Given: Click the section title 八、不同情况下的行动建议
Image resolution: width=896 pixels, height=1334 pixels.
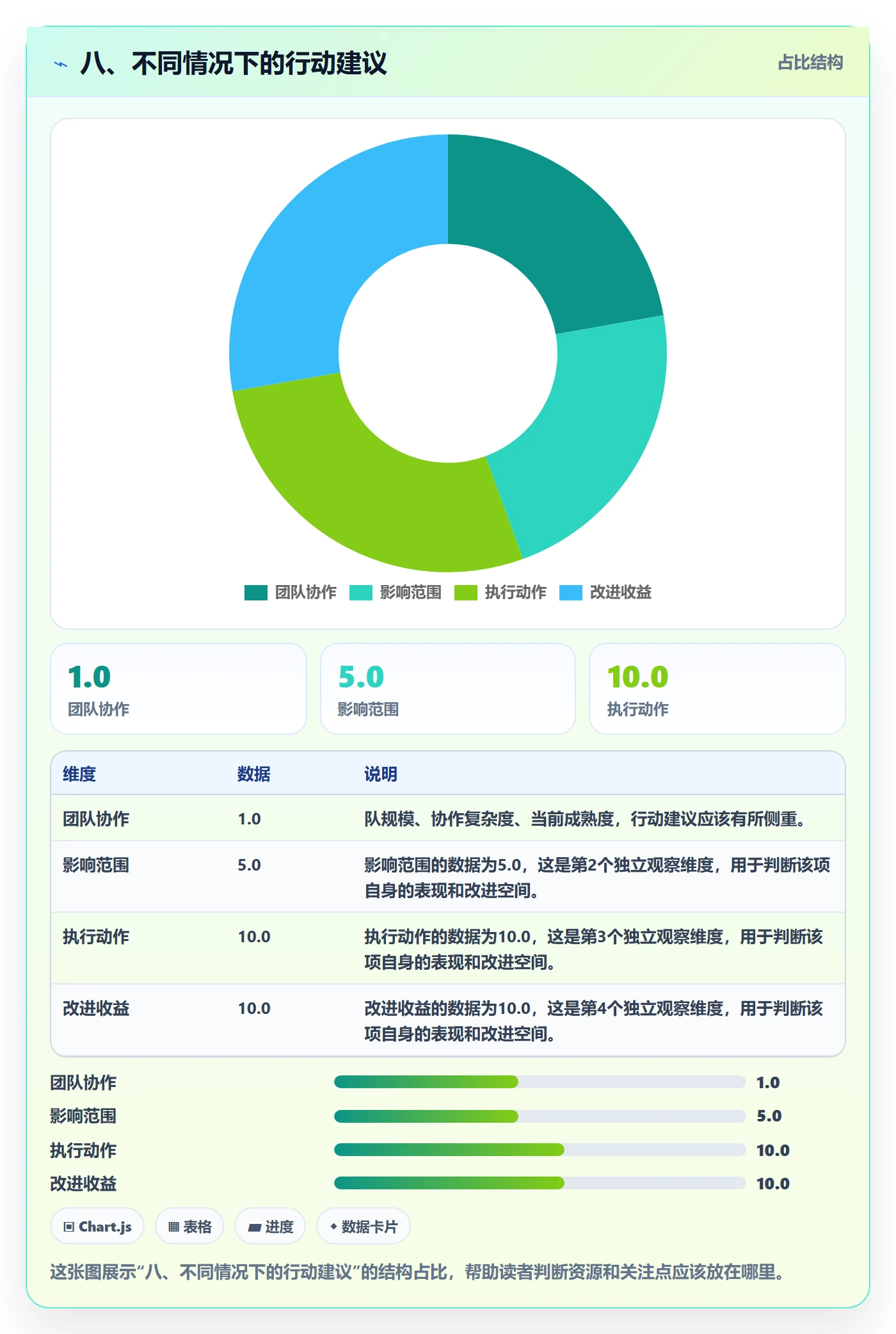Looking at the screenshot, I should pyautogui.click(x=234, y=63).
